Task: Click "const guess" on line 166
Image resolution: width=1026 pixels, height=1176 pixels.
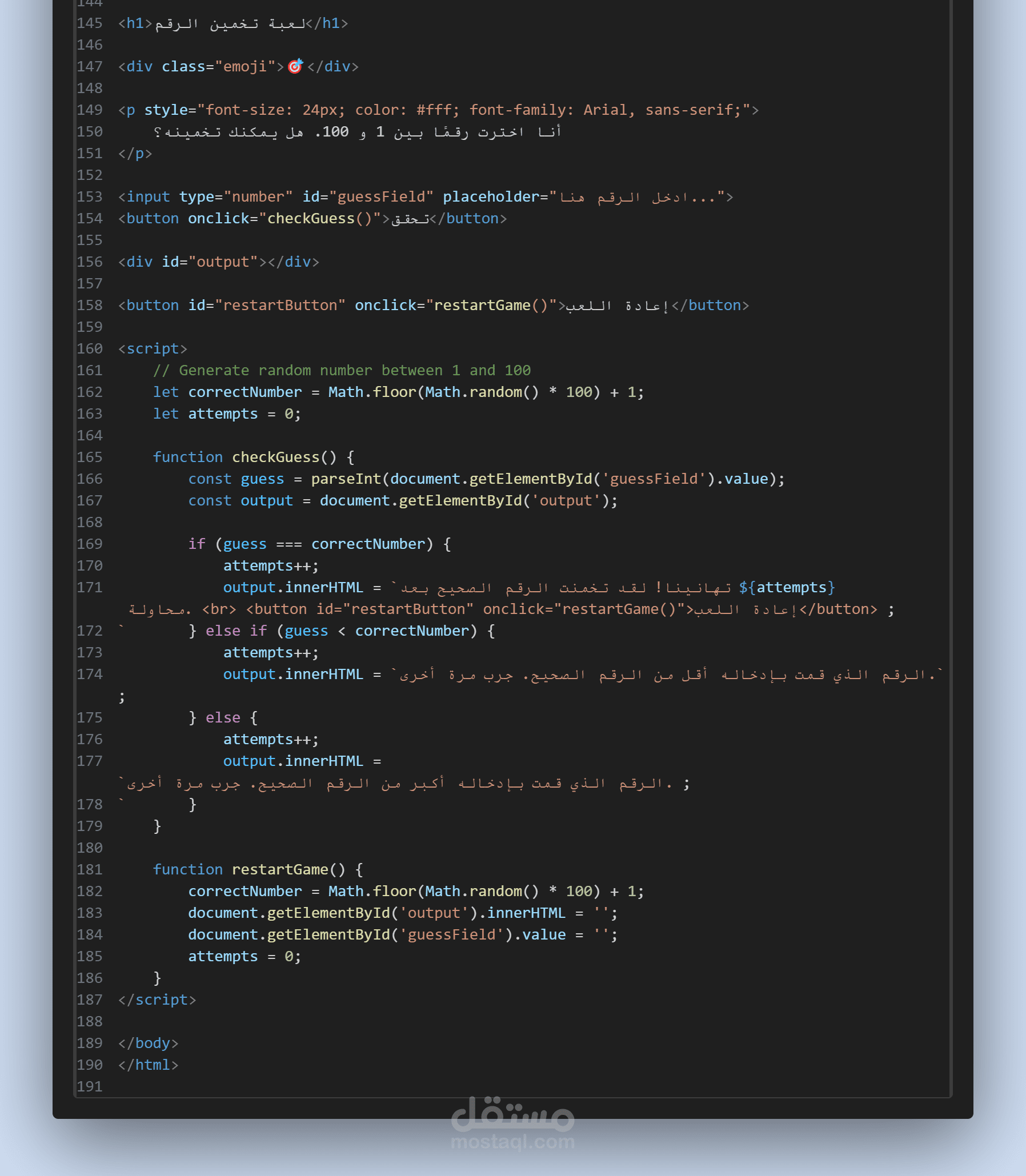Action: coord(237,479)
